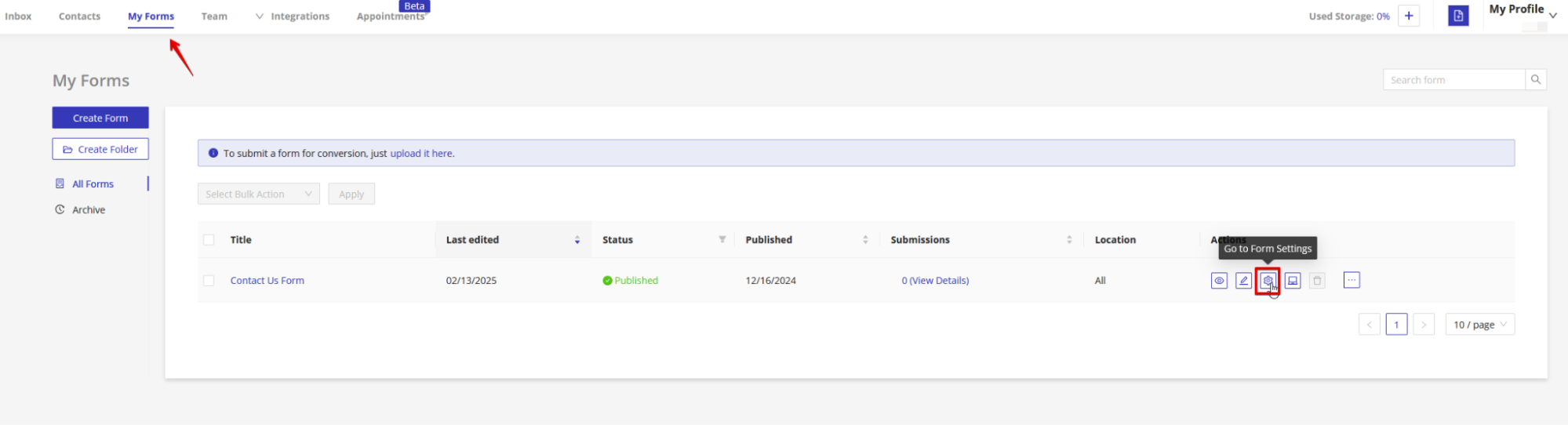Image resolution: width=1568 pixels, height=425 pixels.
Task: Open the upload it here link
Action: (421, 154)
